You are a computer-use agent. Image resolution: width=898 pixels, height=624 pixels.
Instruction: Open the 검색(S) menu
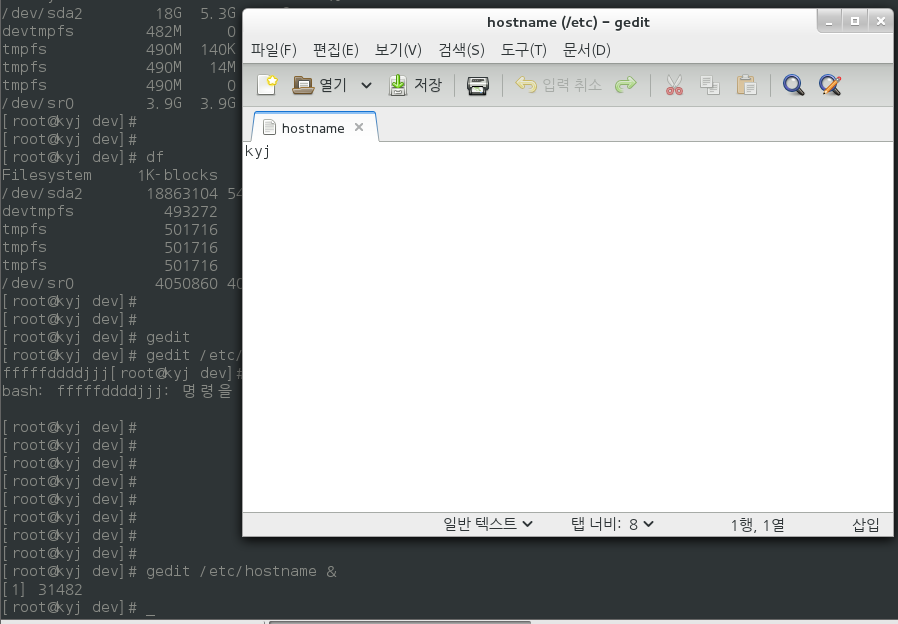pyautogui.click(x=461, y=50)
